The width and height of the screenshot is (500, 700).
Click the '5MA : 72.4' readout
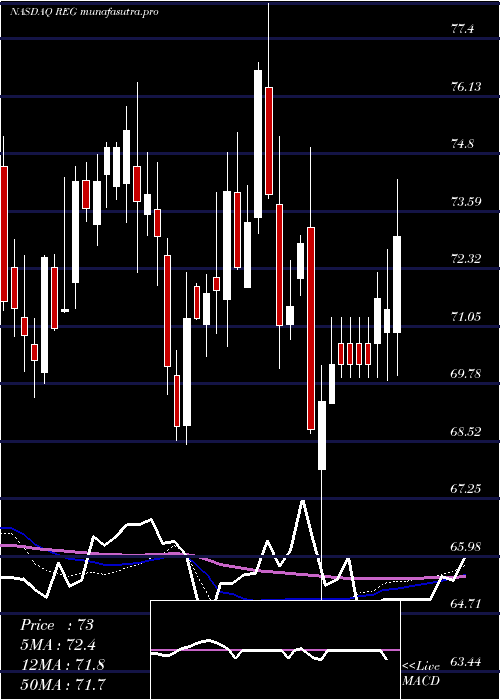tap(58, 645)
